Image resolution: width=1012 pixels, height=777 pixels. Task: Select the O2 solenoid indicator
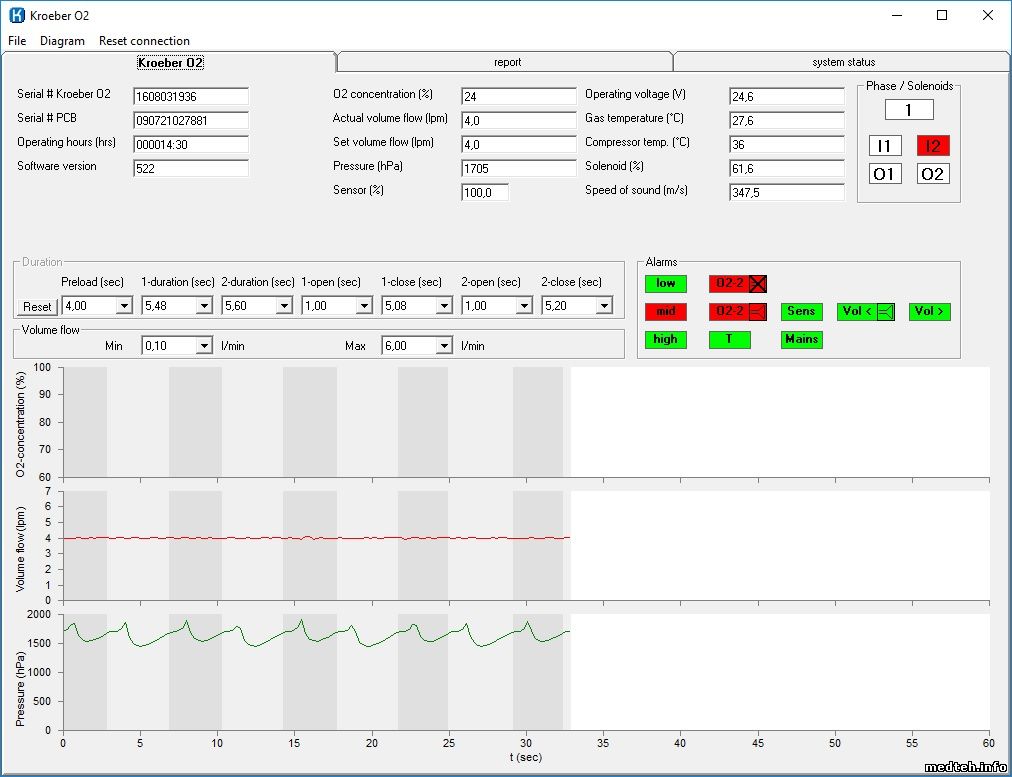pos(932,174)
